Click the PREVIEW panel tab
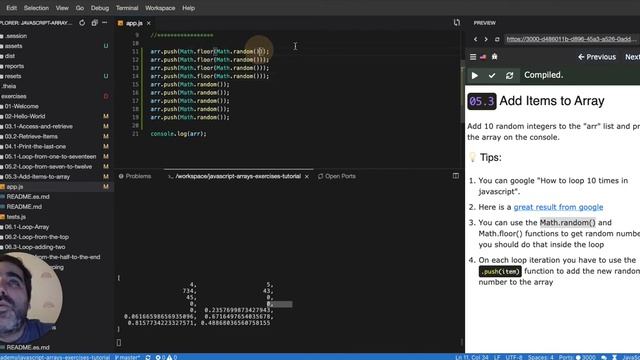640x360 pixels. [x=484, y=23]
